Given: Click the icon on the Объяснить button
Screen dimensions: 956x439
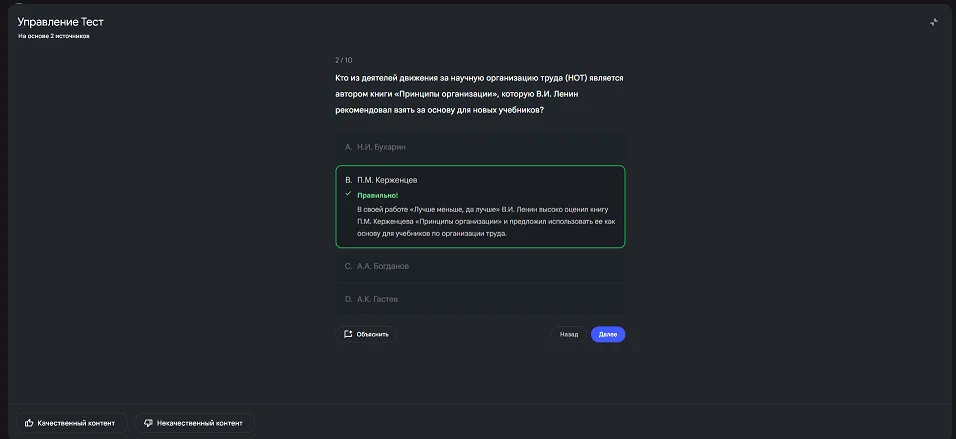Looking at the screenshot, I should point(348,334).
